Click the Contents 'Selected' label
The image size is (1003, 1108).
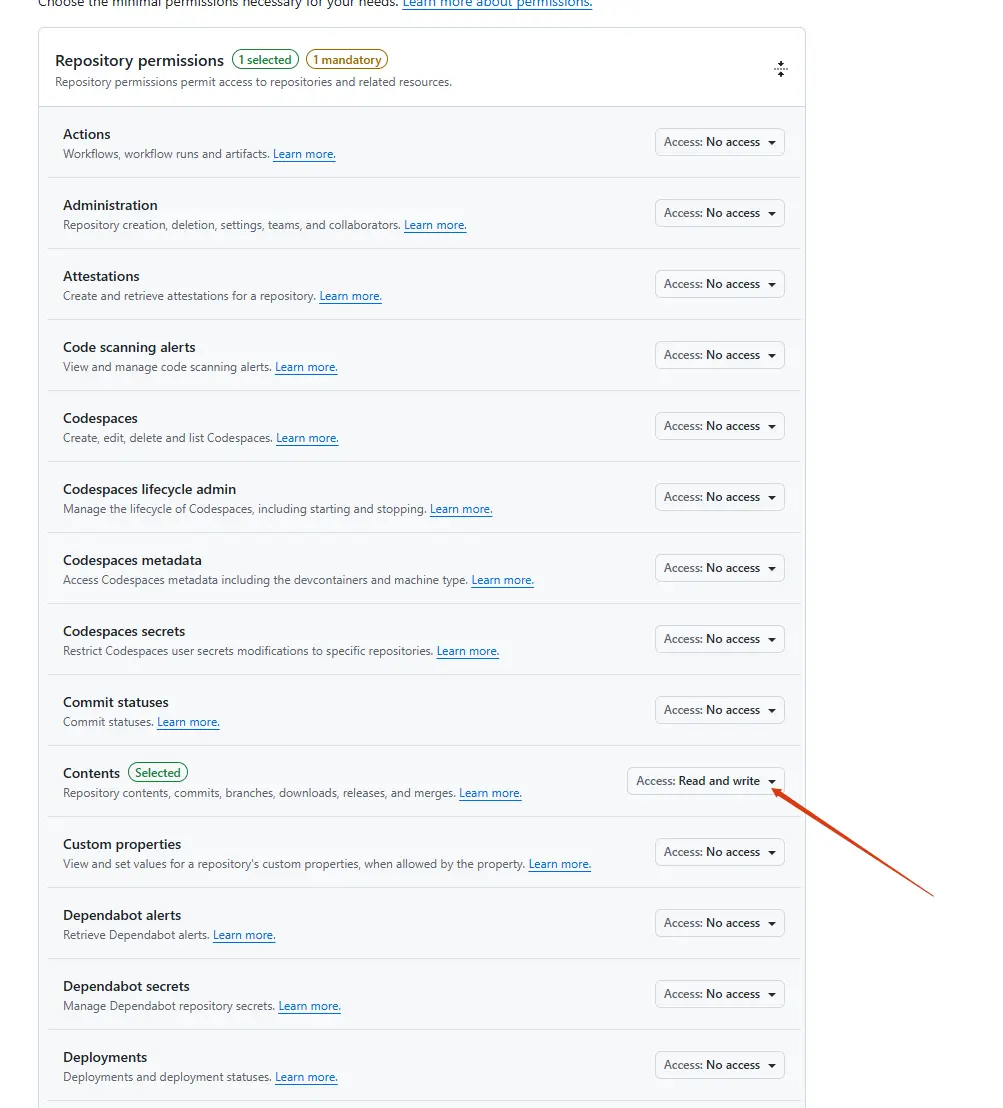(158, 773)
